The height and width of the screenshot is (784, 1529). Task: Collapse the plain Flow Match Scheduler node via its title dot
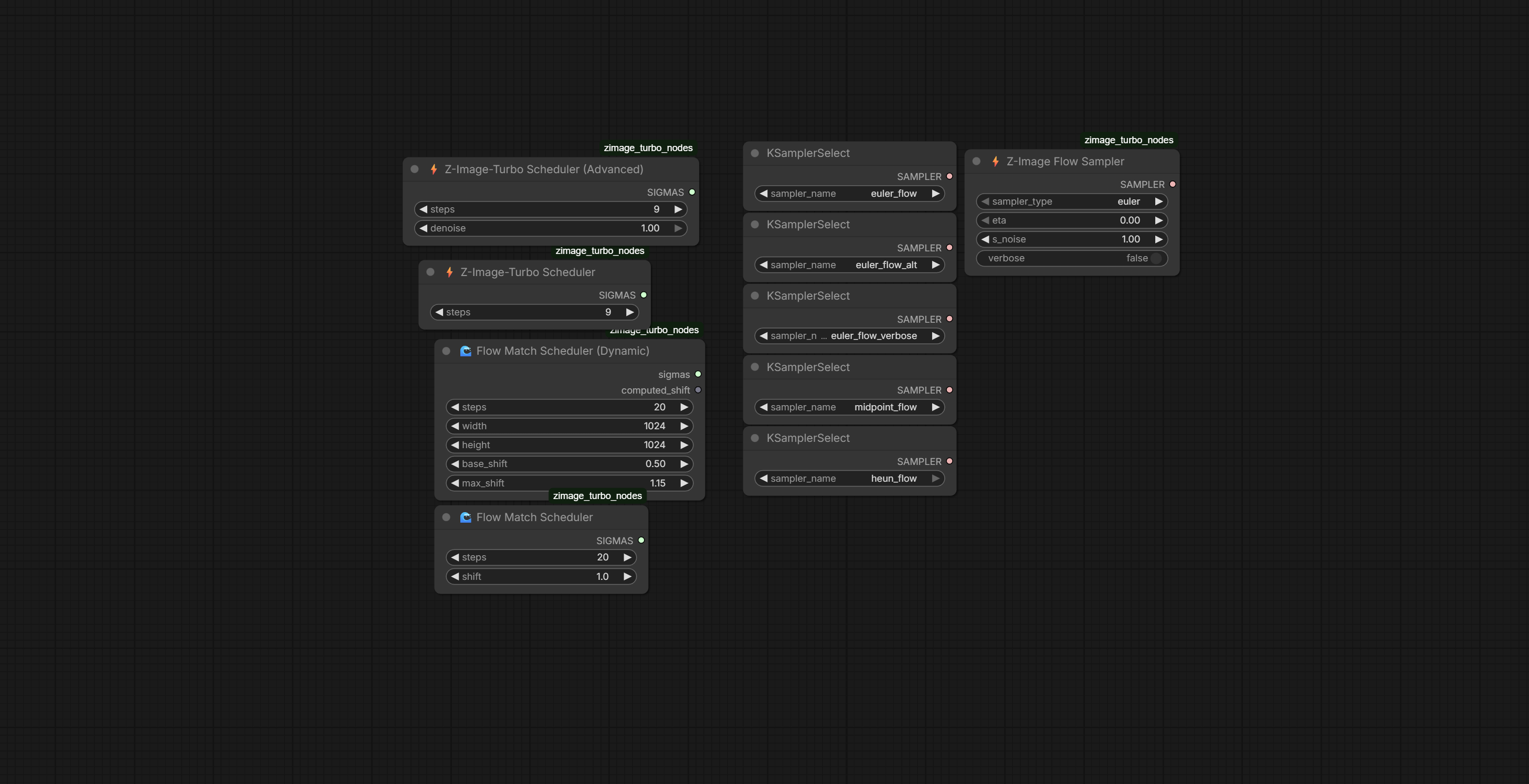446,517
